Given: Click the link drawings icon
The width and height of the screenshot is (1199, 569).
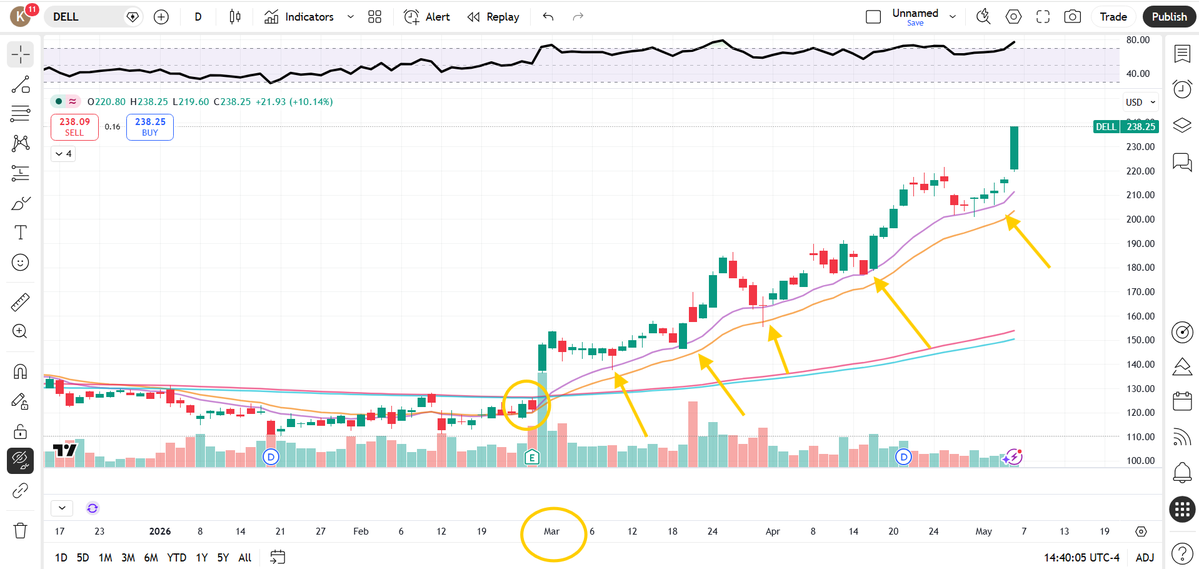Looking at the screenshot, I should click(21, 490).
